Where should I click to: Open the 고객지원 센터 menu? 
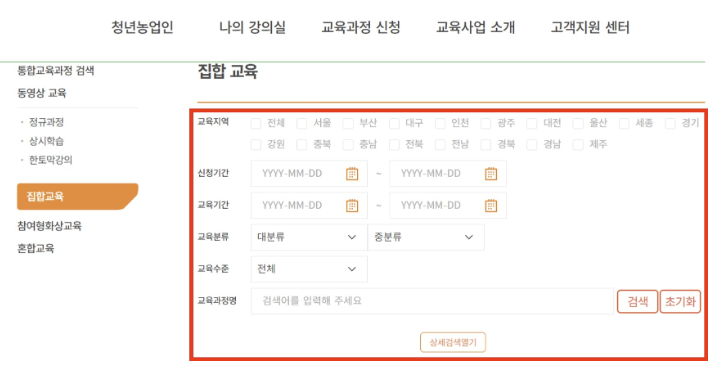pos(590,27)
